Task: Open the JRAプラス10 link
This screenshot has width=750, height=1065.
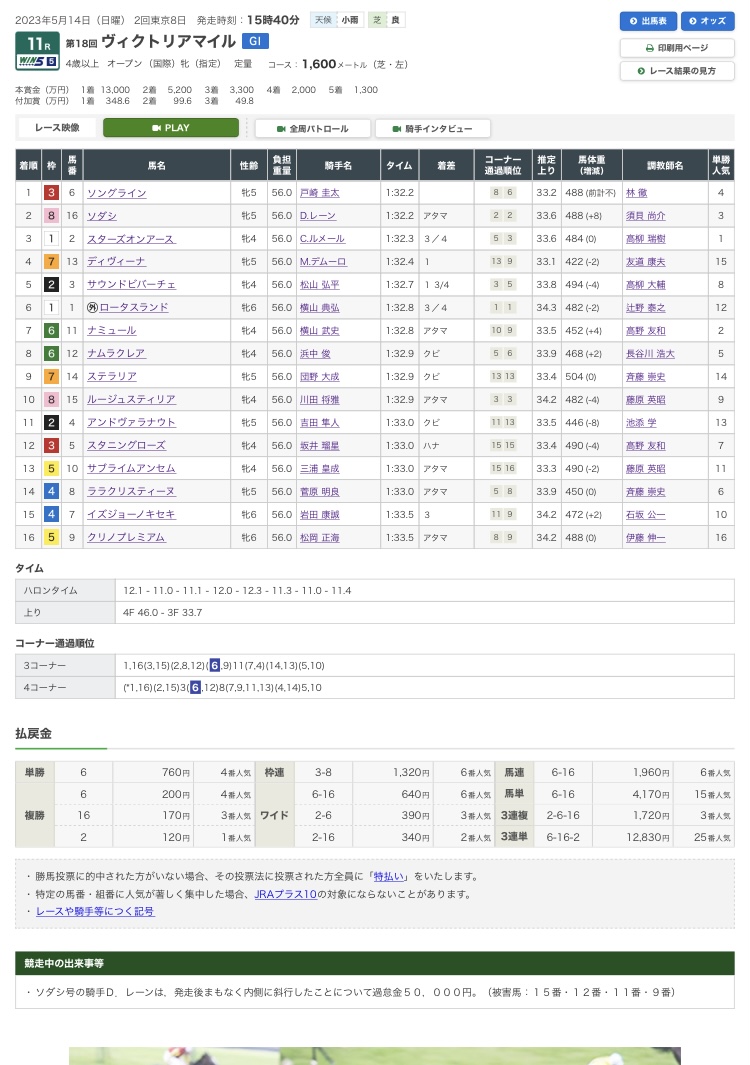Action: (x=286, y=894)
